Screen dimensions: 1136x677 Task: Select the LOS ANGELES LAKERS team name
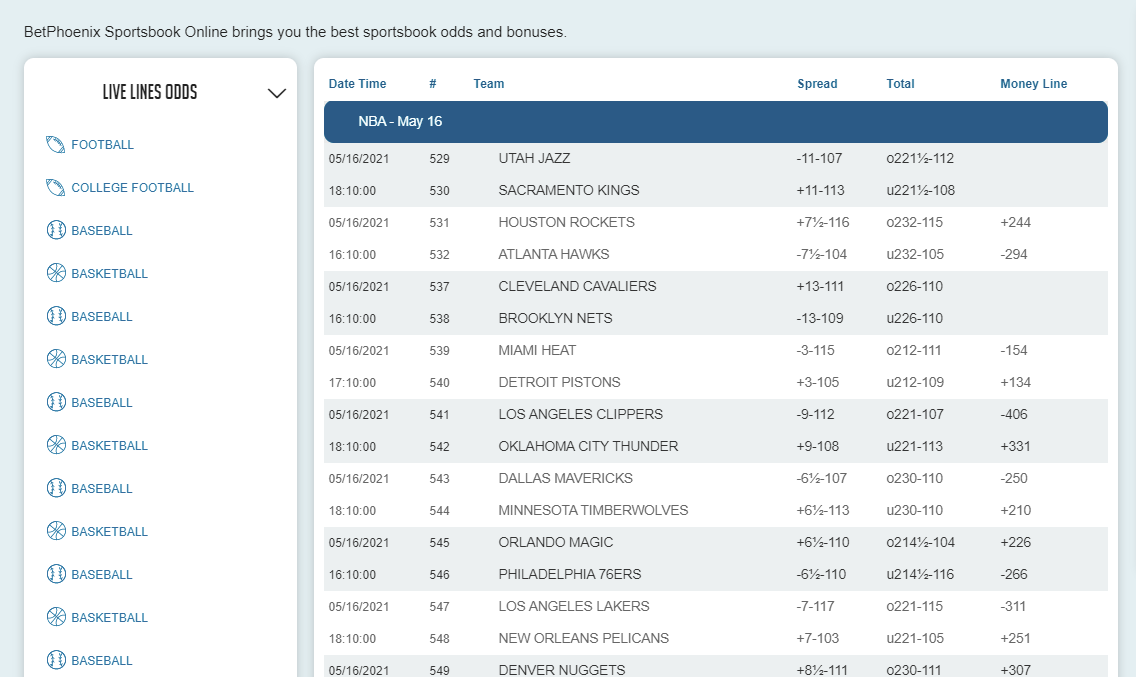point(574,606)
